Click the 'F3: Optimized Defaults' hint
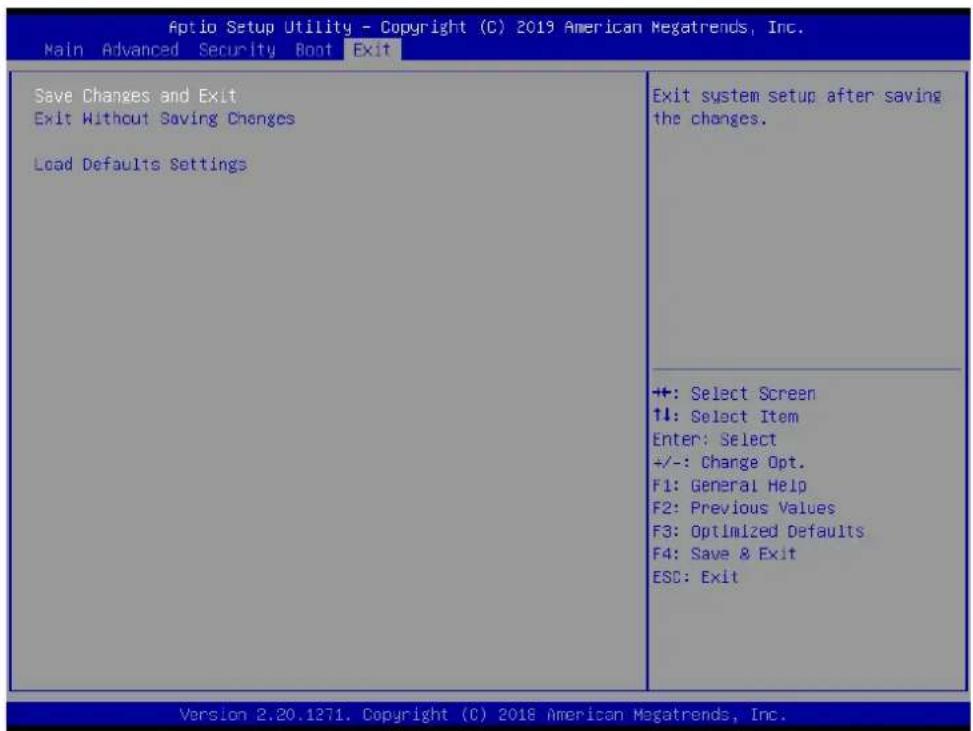 click(758, 531)
